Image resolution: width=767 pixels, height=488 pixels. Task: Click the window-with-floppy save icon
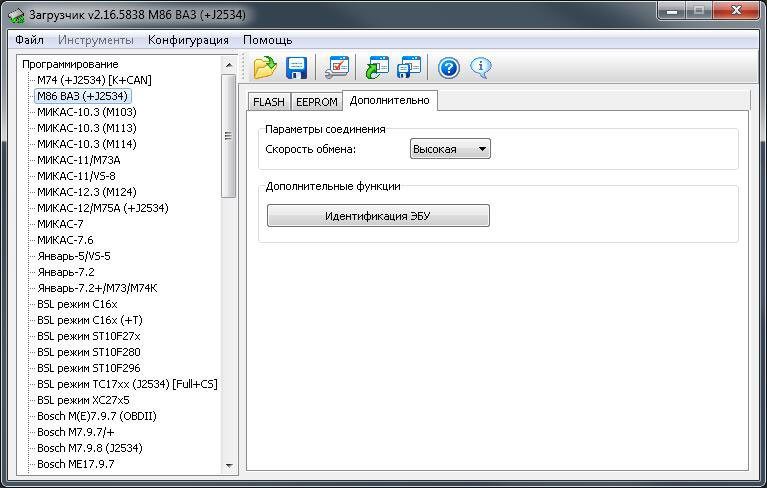[409, 68]
